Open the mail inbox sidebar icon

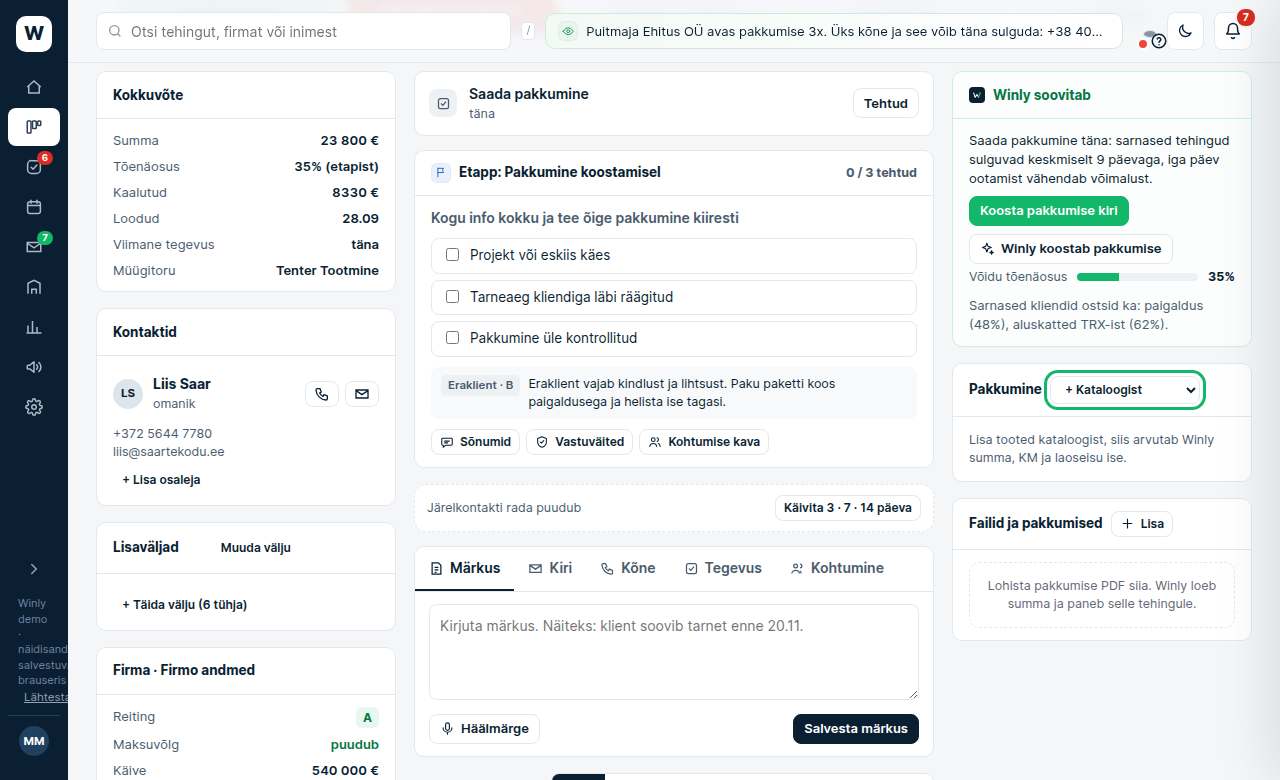click(x=34, y=247)
